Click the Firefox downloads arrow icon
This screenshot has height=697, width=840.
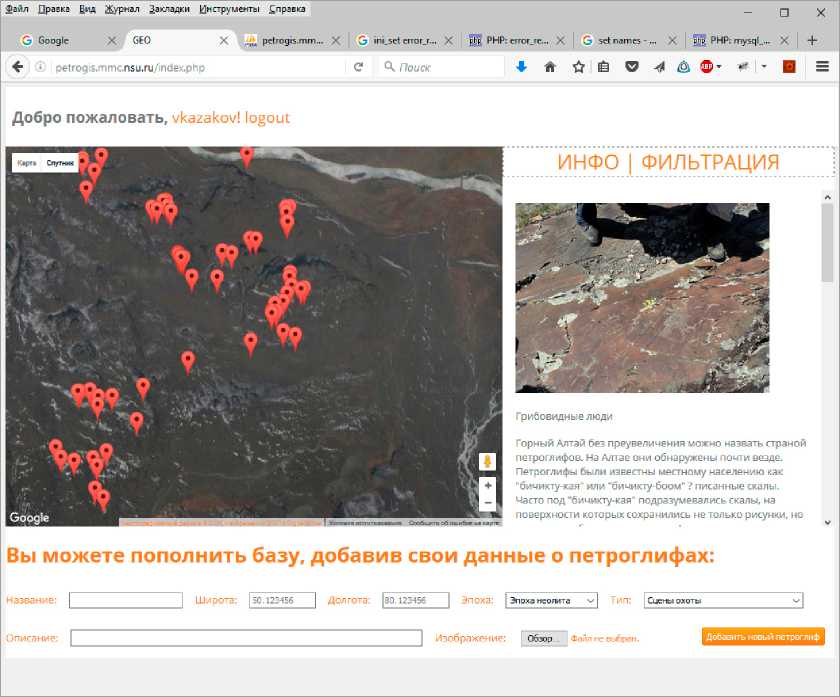(x=521, y=67)
